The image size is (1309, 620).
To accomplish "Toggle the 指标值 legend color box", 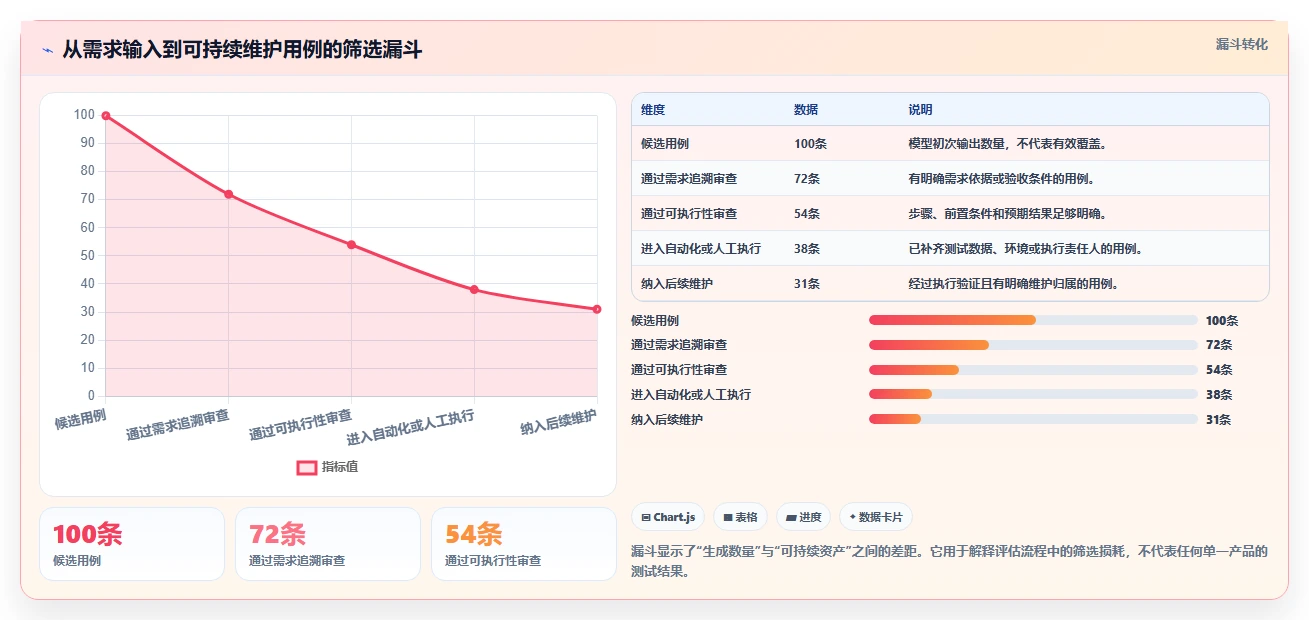I will (x=307, y=467).
